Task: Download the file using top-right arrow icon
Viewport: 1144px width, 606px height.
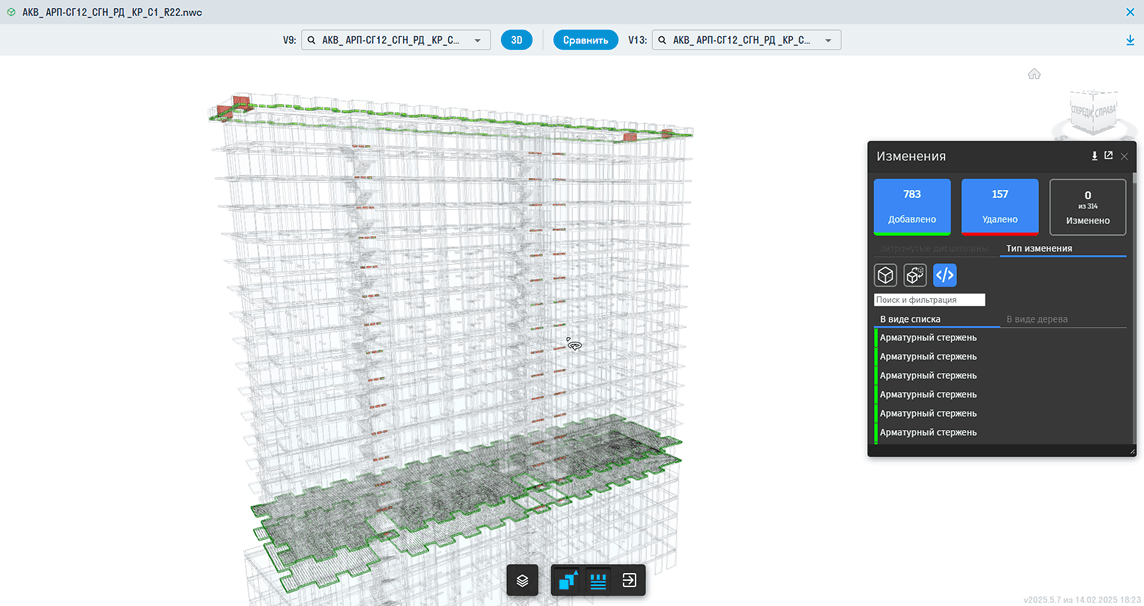Action: click(x=1130, y=41)
